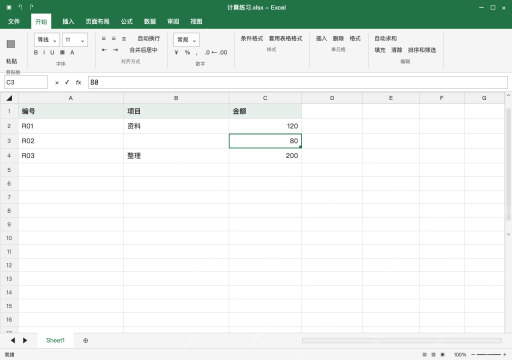Toggle 自动换行 wrap text
Image resolution: width=512 pixels, height=360 pixels.
pyautogui.click(x=149, y=39)
